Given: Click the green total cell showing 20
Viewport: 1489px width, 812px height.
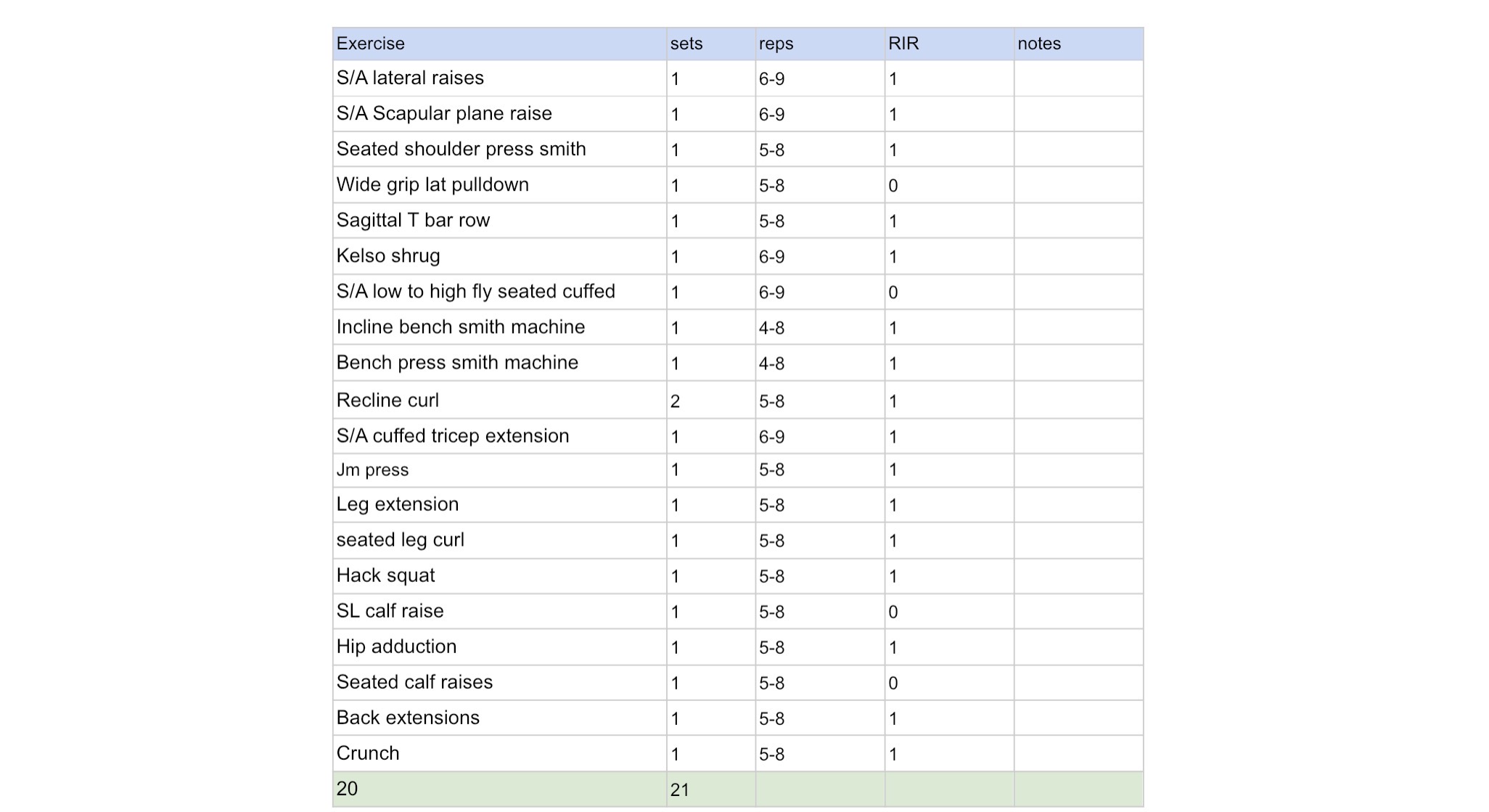Looking at the screenshot, I should pyautogui.click(x=500, y=790).
